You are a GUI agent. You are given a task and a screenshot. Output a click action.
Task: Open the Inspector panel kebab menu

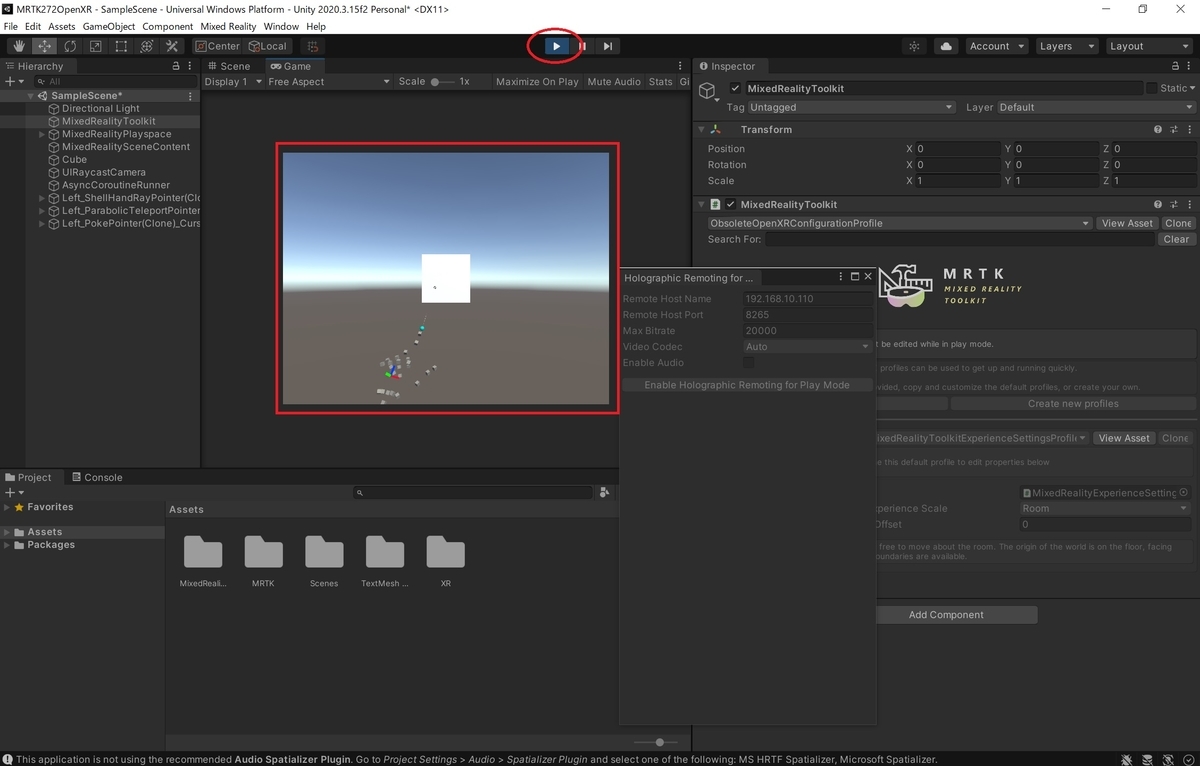point(1188,66)
